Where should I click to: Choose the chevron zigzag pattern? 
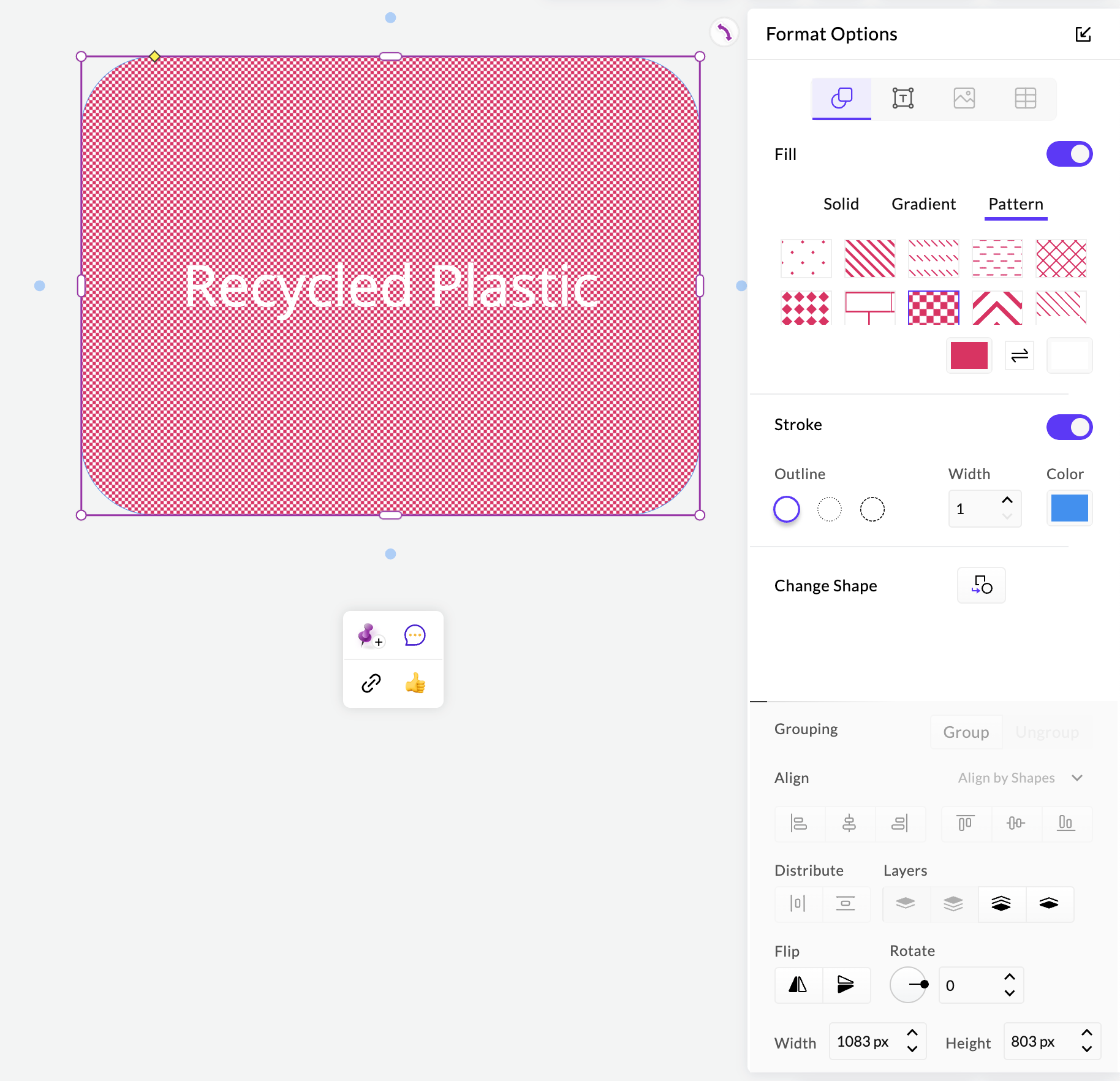tap(997, 308)
